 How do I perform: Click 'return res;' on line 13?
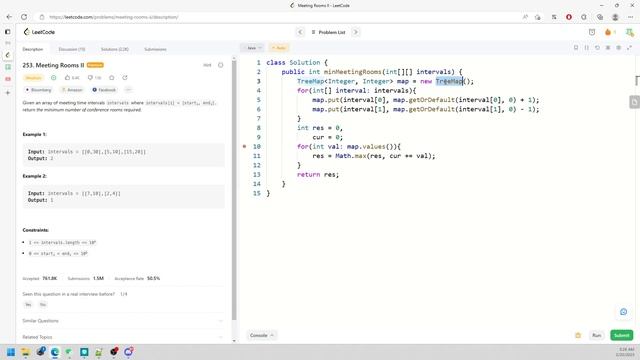(318, 174)
